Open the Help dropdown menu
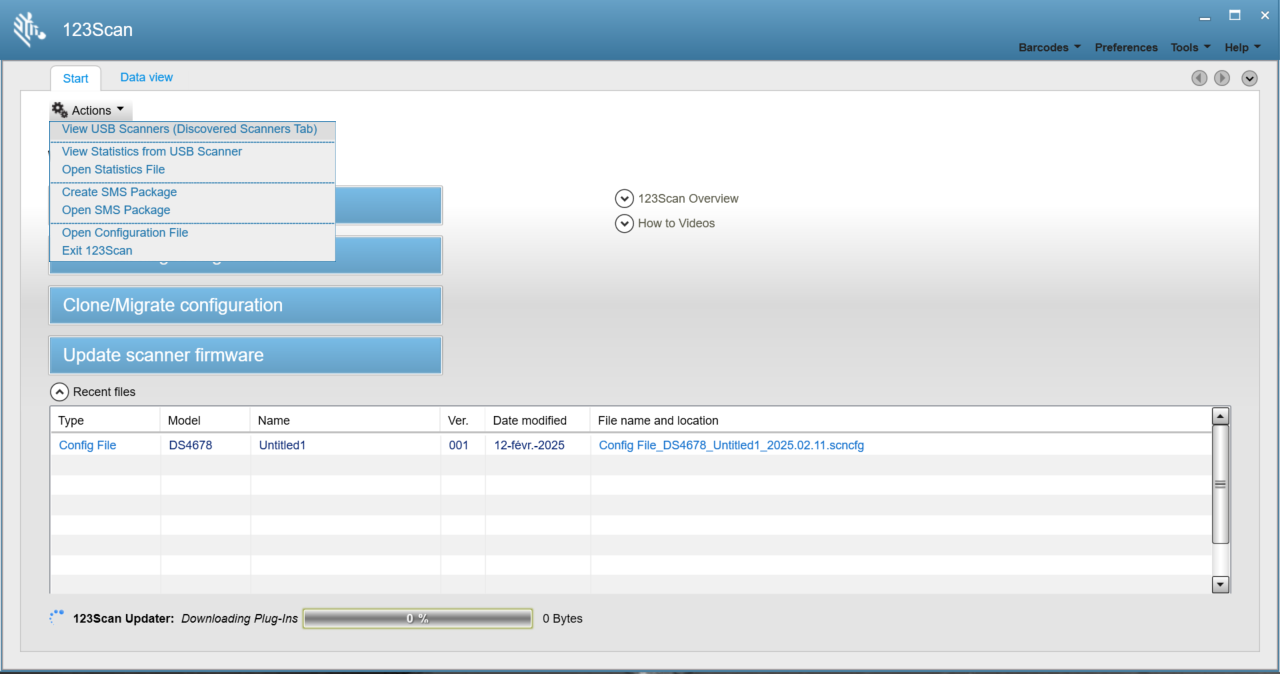 pyautogui.click(x=1242, y=47)
